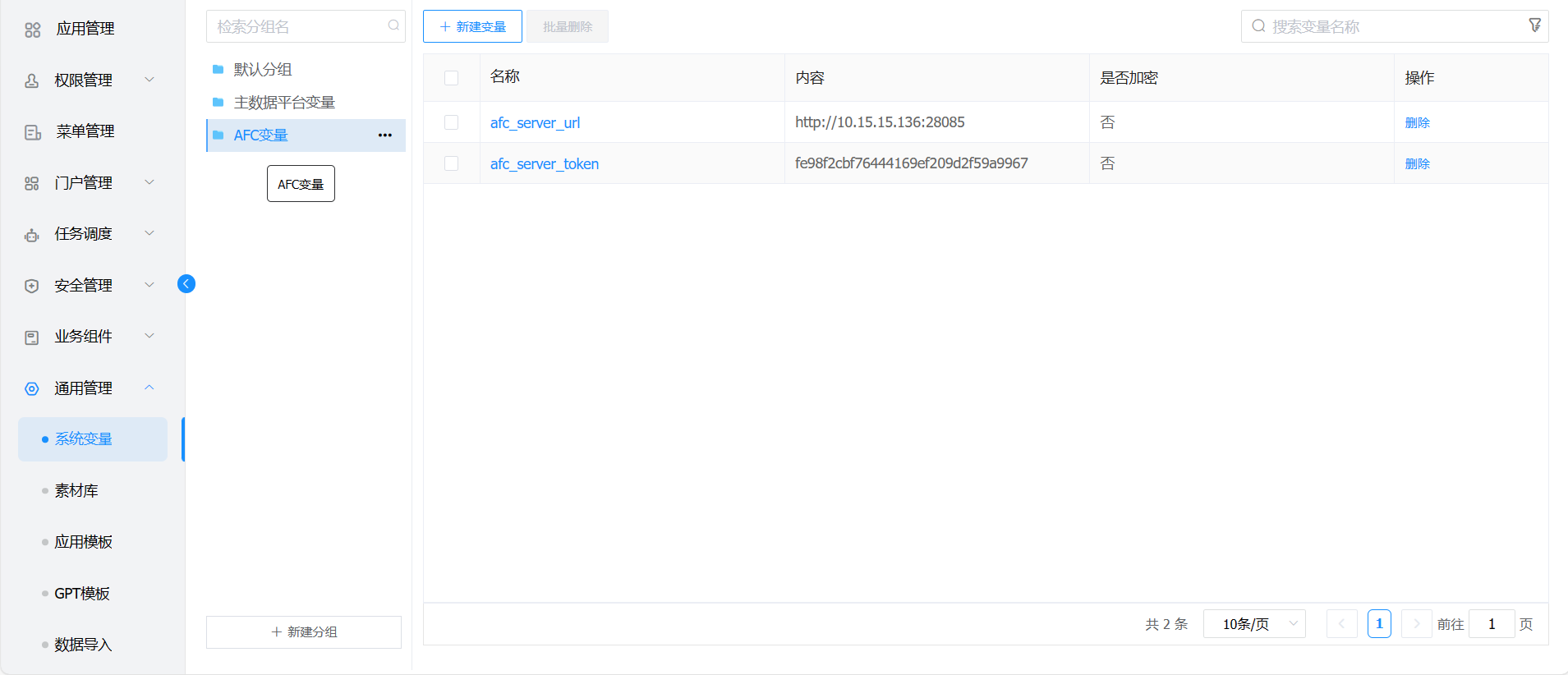The height and width of the screenshot is (675, 1568).
Task: Click the 应用管理 grid icon
Action: [32, 30]
